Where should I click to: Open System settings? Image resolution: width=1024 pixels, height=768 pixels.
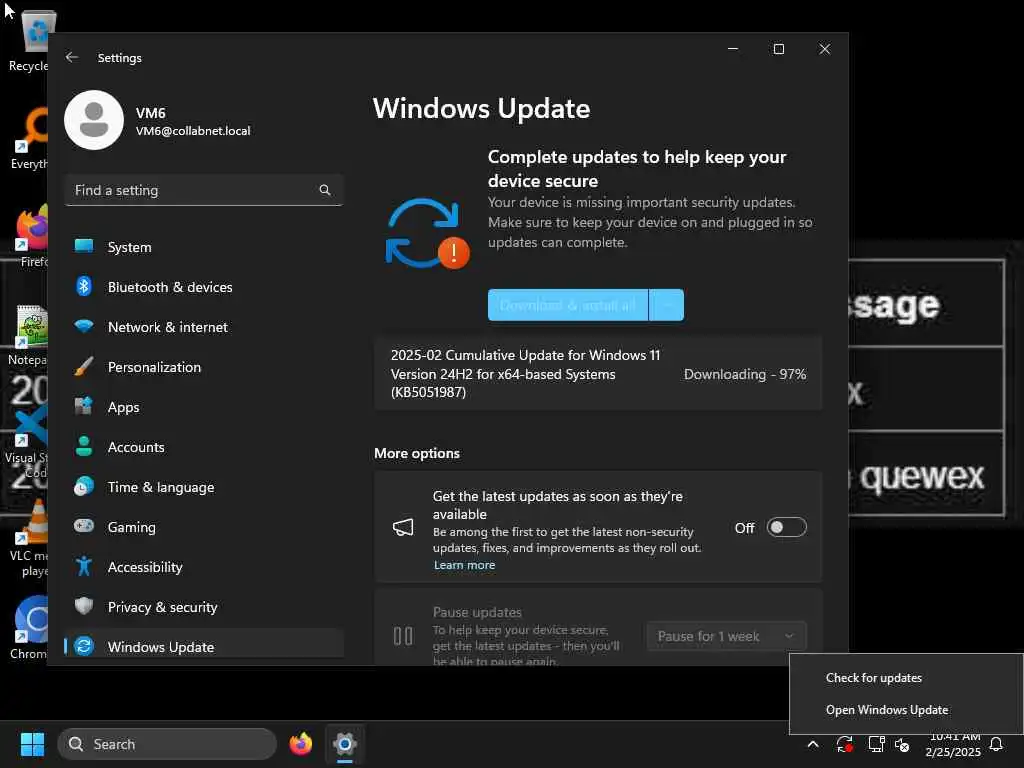pos(204,247)
